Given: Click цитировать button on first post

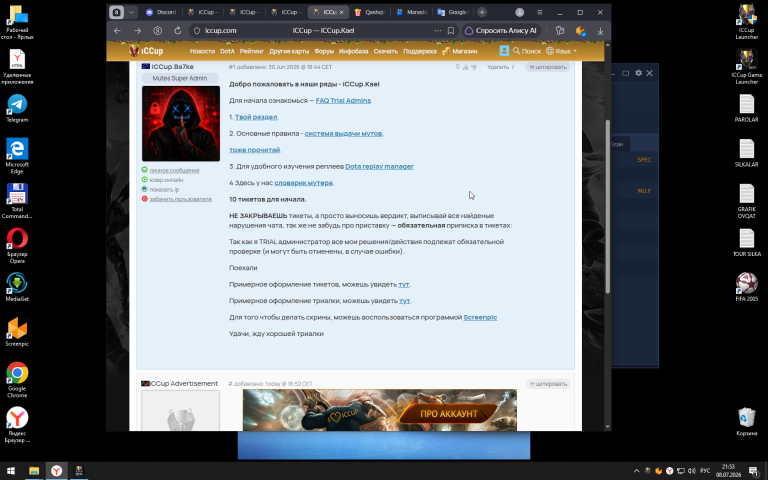Looking at the screenshot, I should 548,67.
